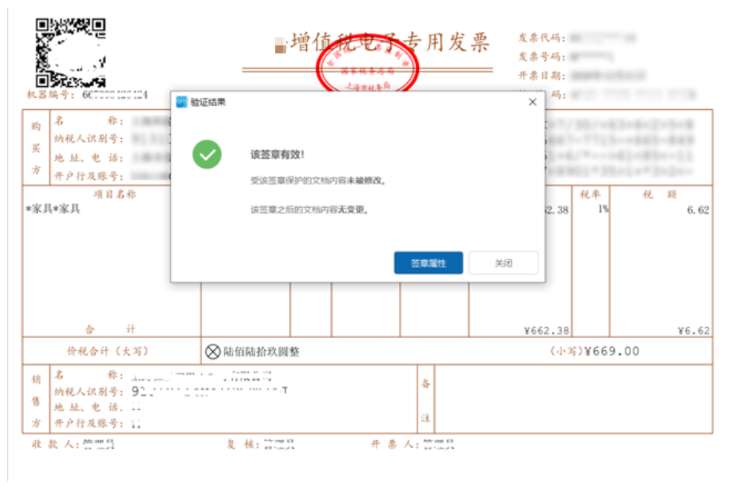This screenshot has width=734, height=488.
Task: Click the 该签章之后的文档内容无变更 text
Action: point(309,210)
